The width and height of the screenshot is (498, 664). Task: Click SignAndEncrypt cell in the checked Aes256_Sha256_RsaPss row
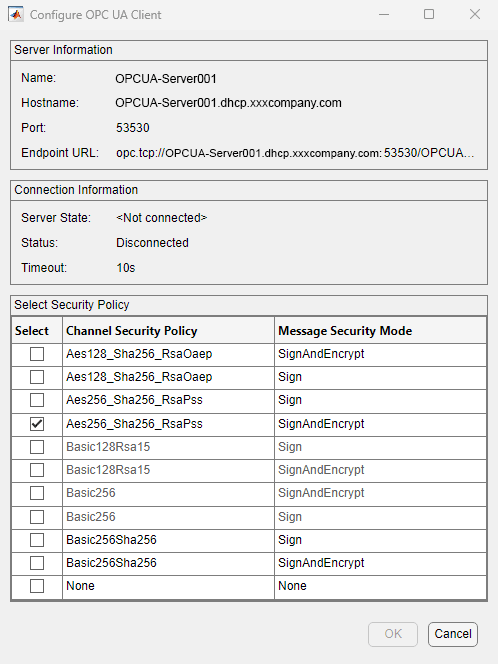(380, 423)
